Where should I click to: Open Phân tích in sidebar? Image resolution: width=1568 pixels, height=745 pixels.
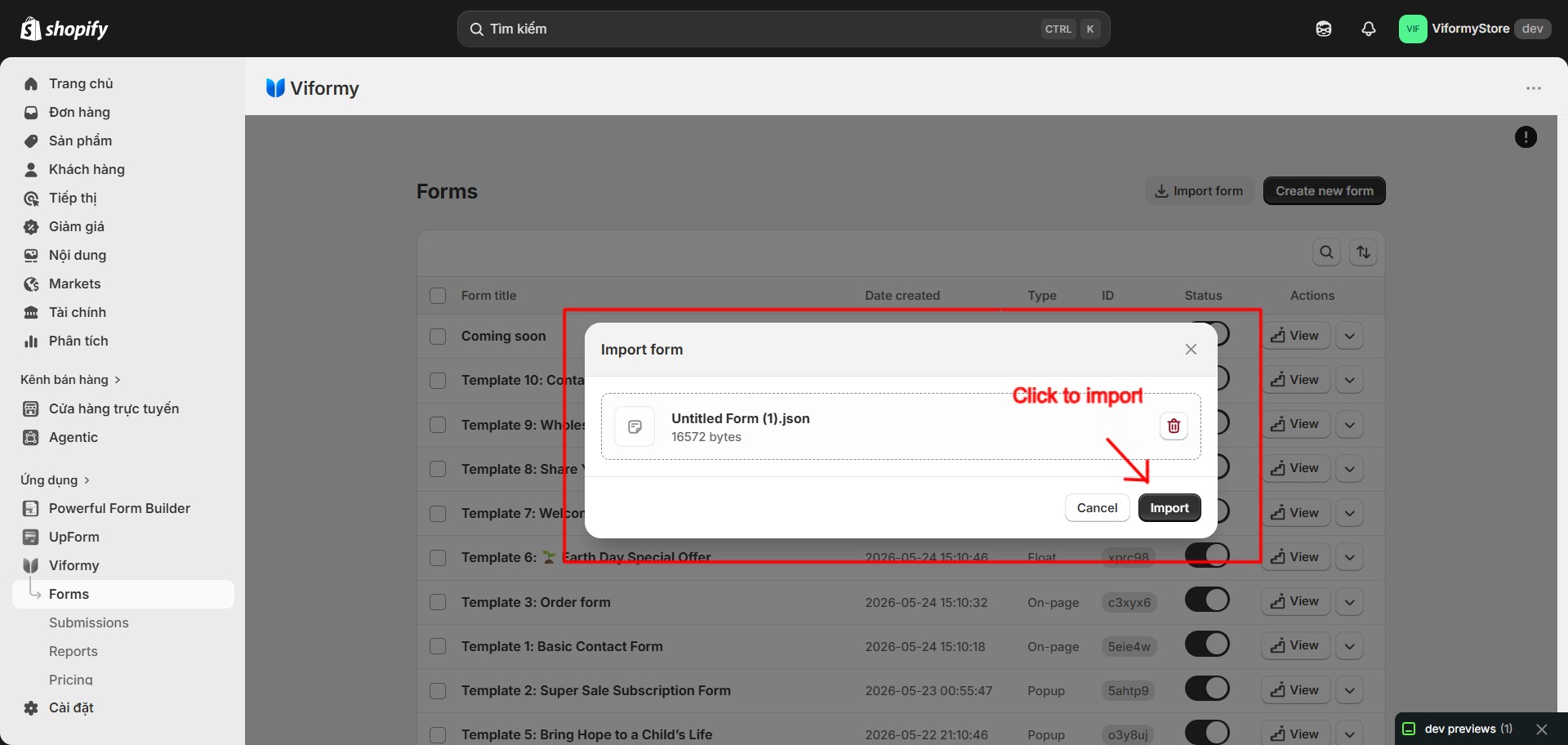tap(122, 341)
